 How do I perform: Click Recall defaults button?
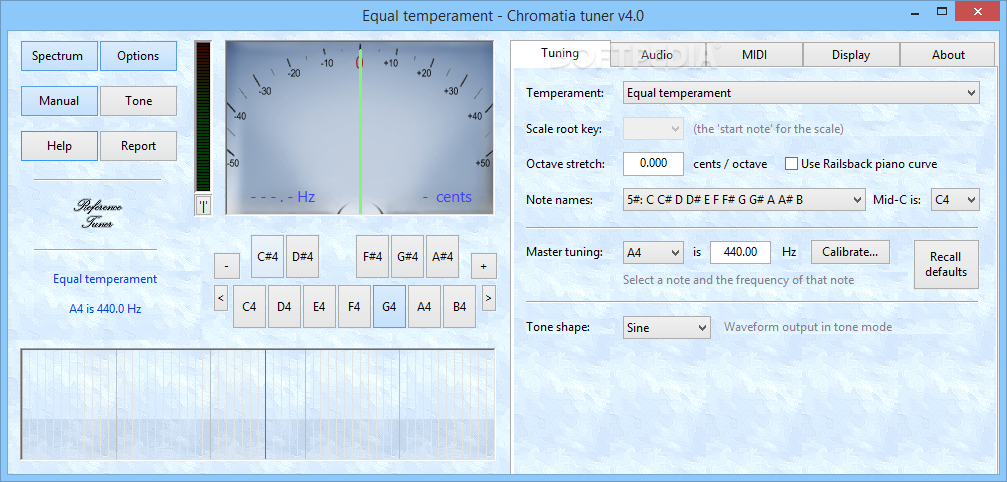(946, 264)
